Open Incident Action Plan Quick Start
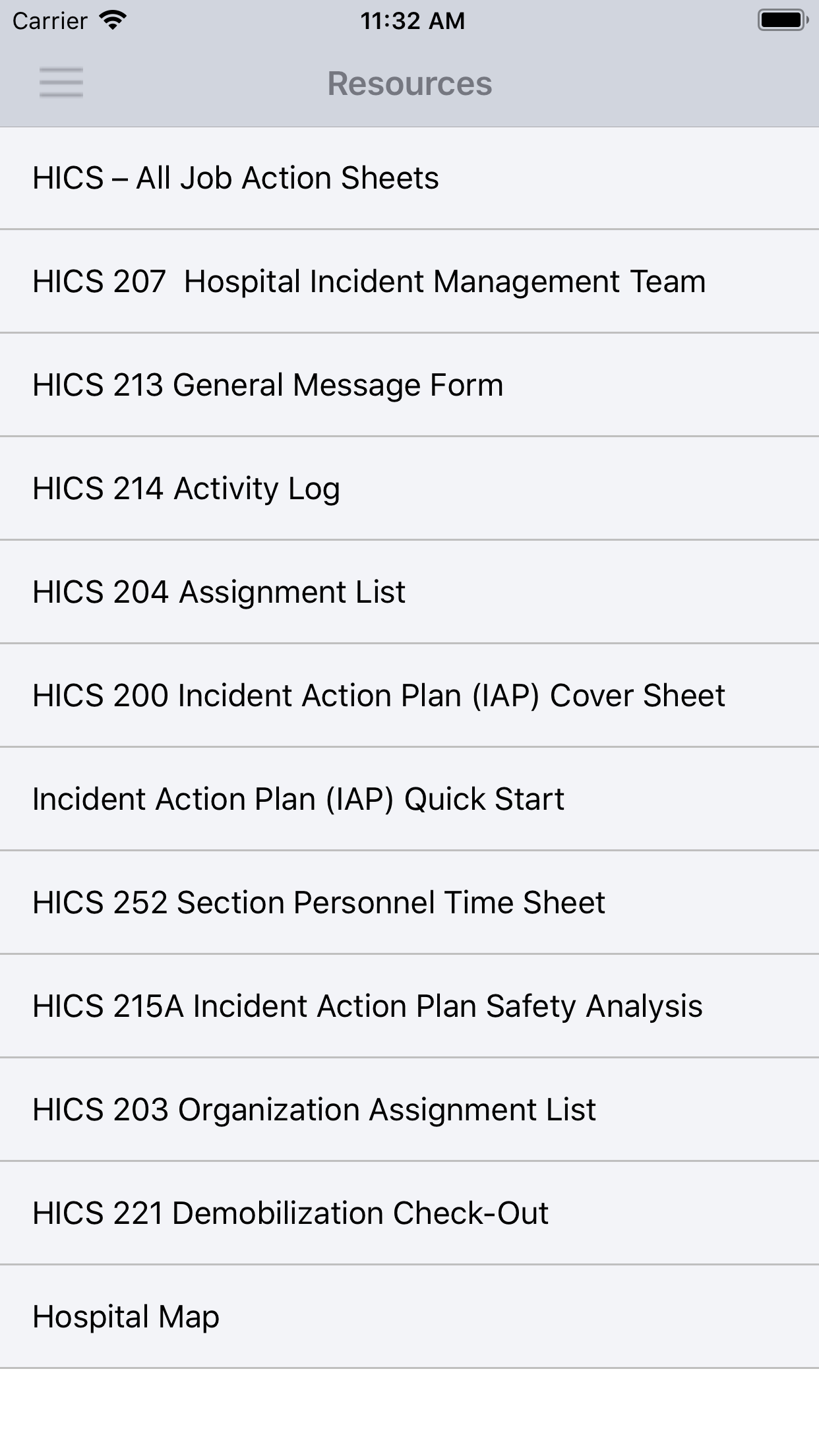This screenshot has width=819, height=1456. click(x=409, y=799)
